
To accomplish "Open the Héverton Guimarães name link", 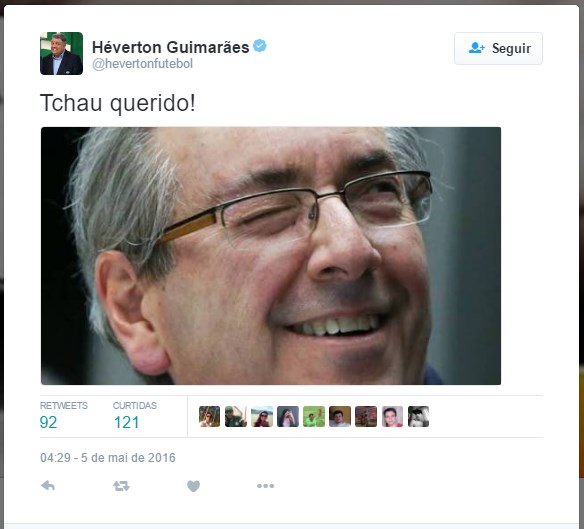I will (x=171, y=47).
